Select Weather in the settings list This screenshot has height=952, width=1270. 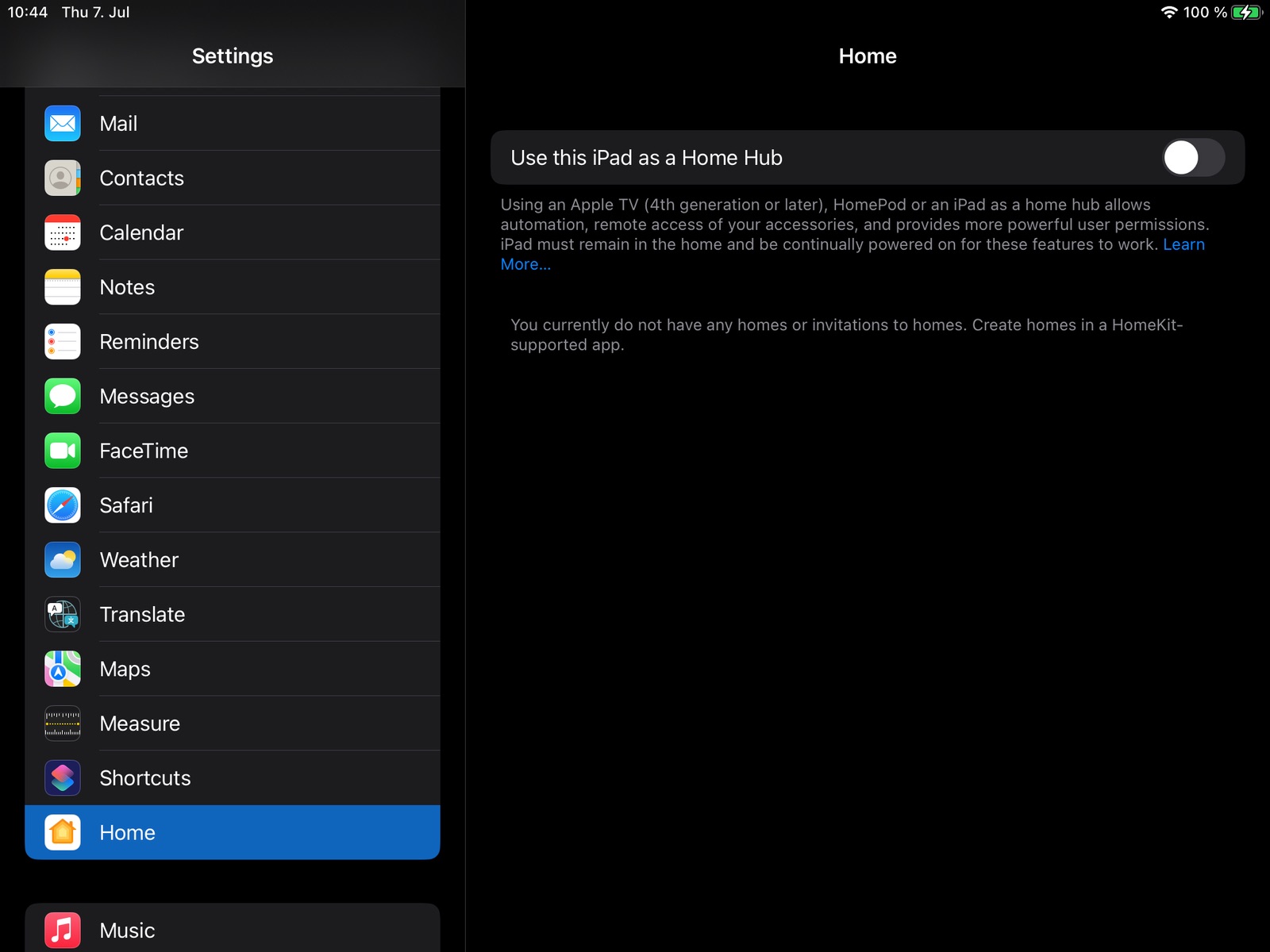point(233,560)
